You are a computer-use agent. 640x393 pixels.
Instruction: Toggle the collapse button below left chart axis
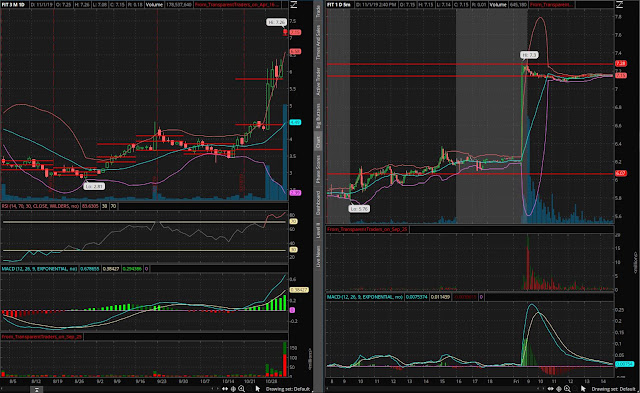tap(36, 390)
